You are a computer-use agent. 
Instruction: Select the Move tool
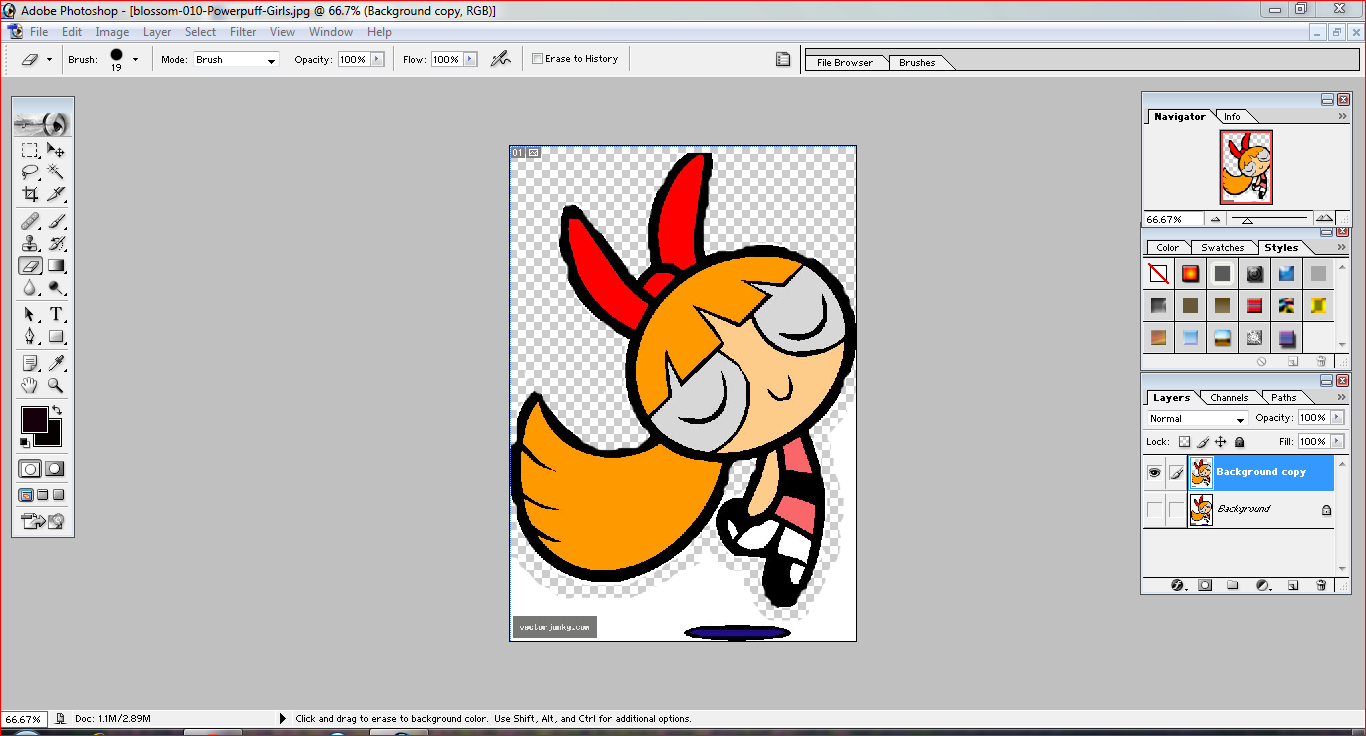[x=57, y=151]
